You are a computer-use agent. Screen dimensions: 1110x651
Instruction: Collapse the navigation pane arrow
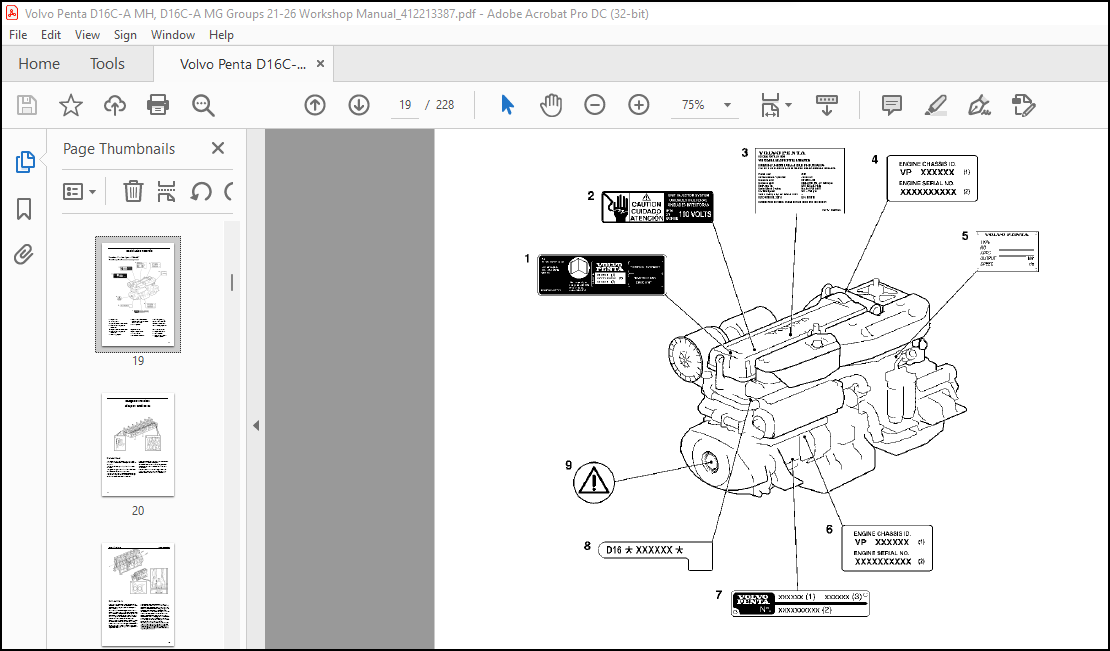[x=256, y=425]
